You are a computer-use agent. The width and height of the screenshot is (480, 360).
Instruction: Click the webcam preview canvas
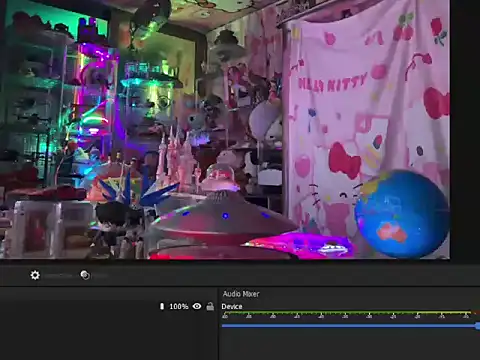point(225,129)
